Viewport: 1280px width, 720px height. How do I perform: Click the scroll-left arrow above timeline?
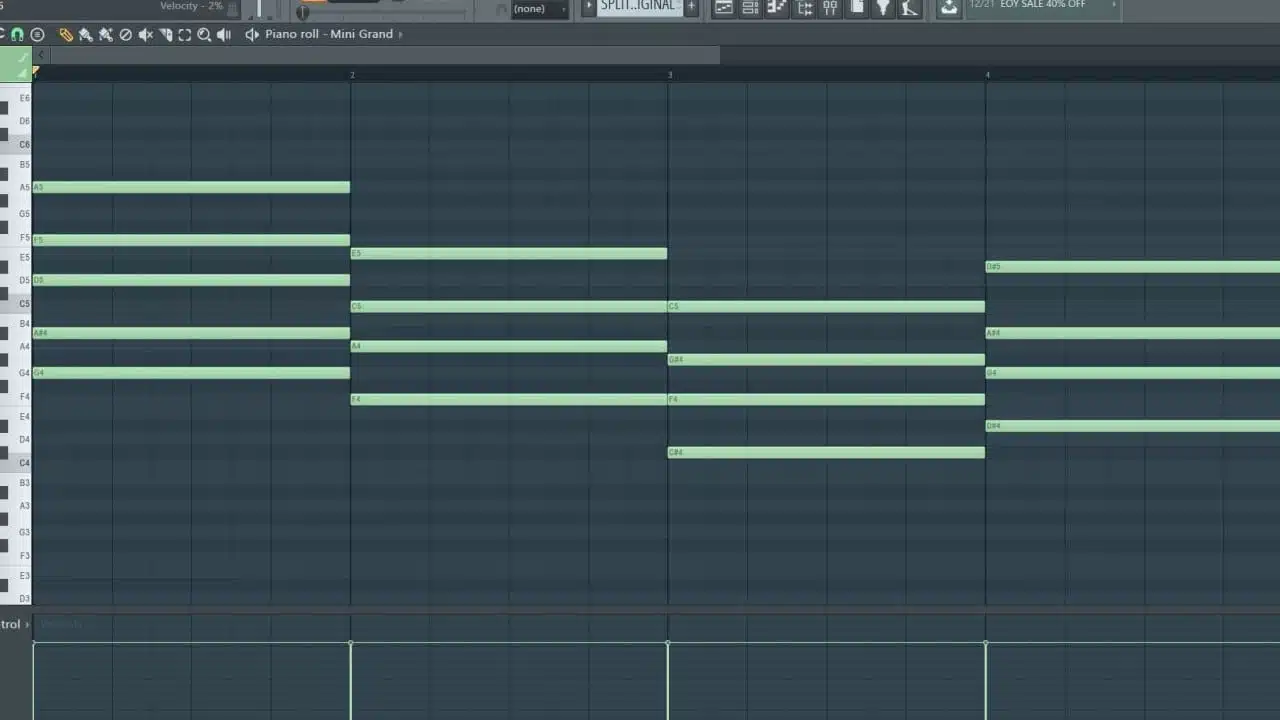pyautogui.click(x=41, y=55)
